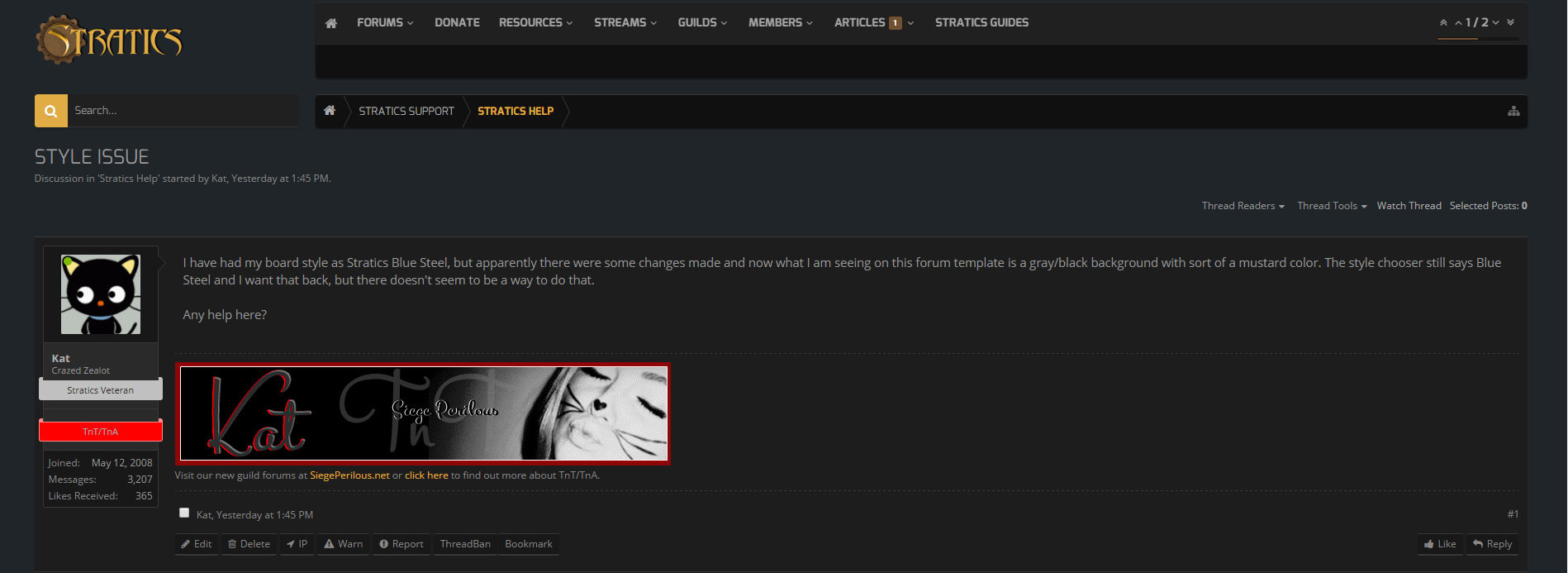Viewport: 1568px width, 573px height.
Task: Click Selected Posts: 0 link
Action: pos(1488,206)
